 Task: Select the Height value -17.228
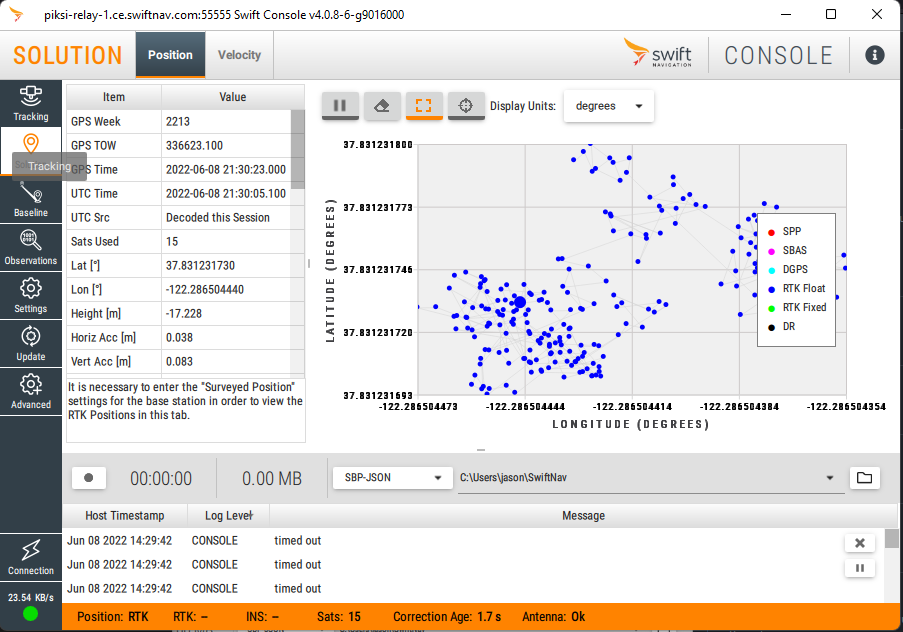[x=226, y=313]
